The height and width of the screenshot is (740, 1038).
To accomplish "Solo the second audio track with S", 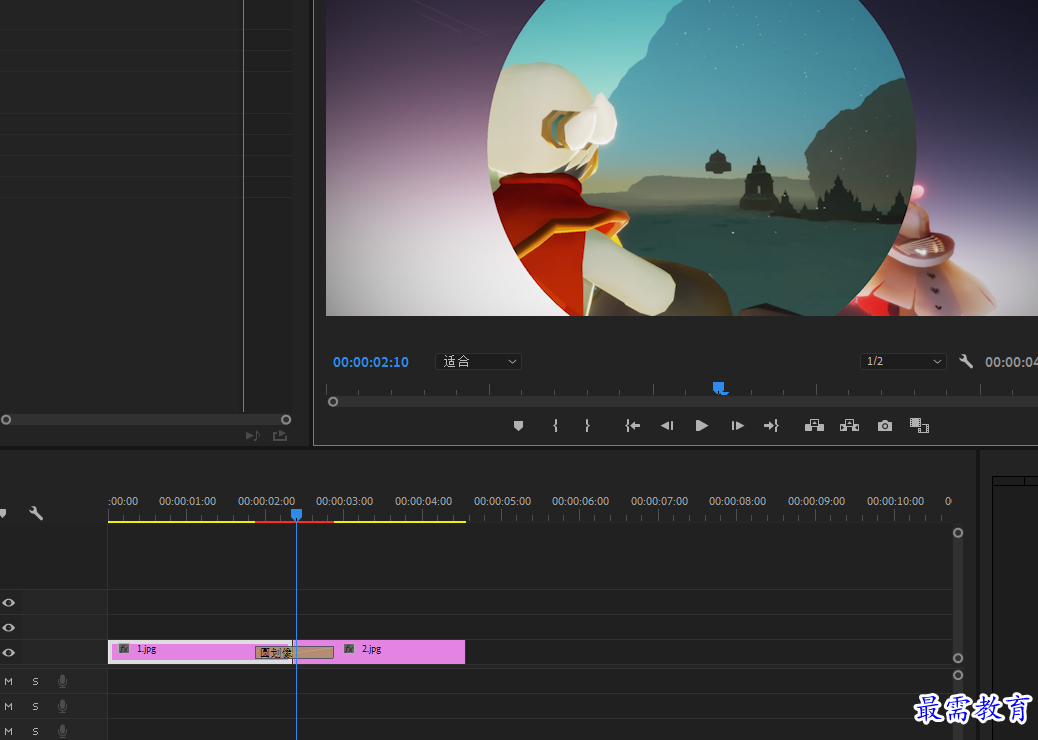I will 35,706.
